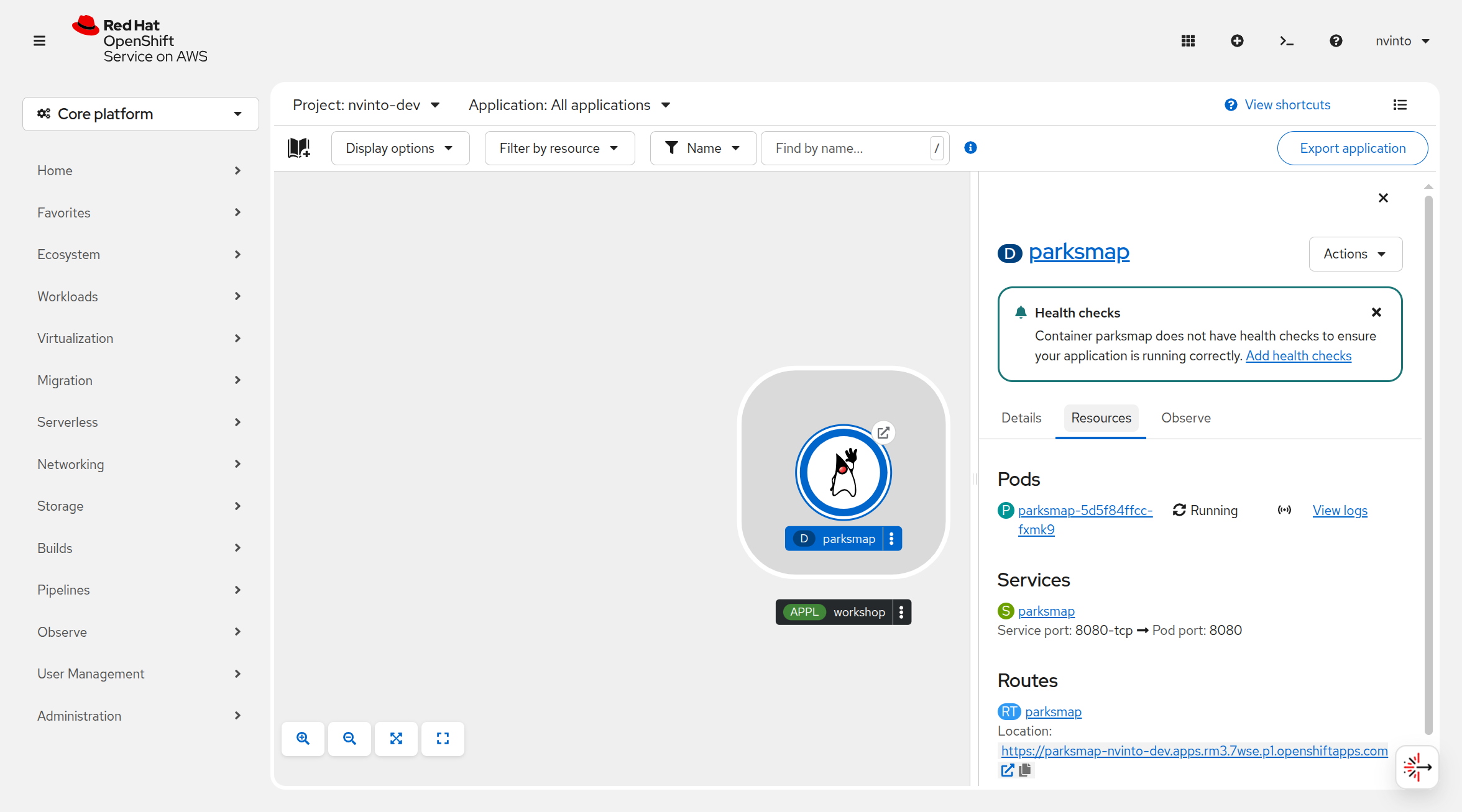Toggle the hamburger navigation menu

click(x=39, y=41)
